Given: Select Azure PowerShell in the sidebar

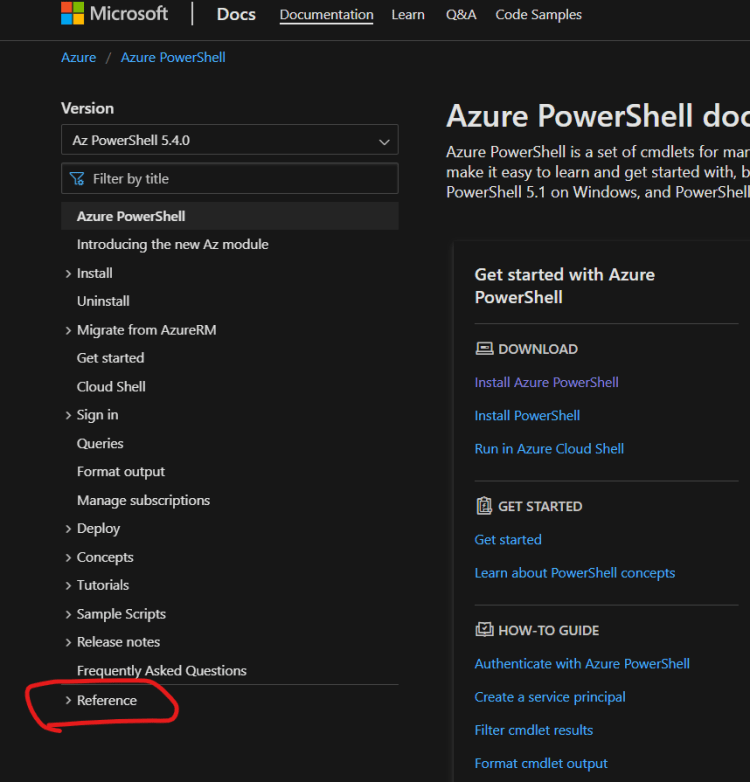Looking at the screenshot, I should [x=229, y=216].
